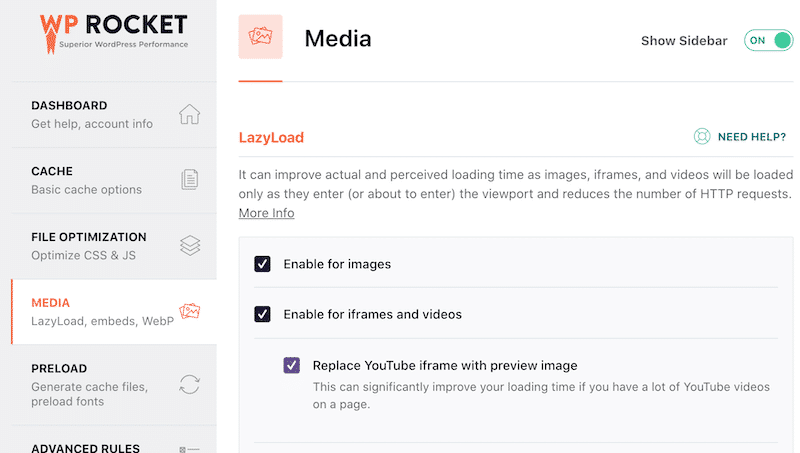800x453 pixels.
Task: Click 'Generate cache files, preload fonts' subtitle
Action: 89,394
